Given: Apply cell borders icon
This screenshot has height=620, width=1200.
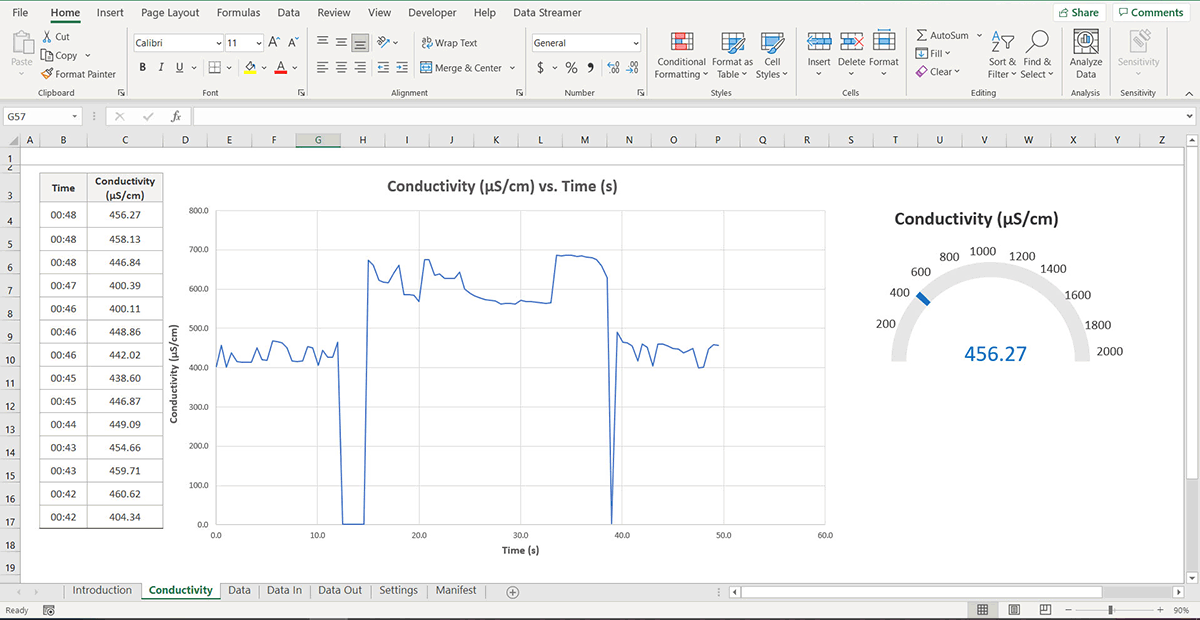Looking at the screenshot, I should pyautogui.click(x=214, y=68).
